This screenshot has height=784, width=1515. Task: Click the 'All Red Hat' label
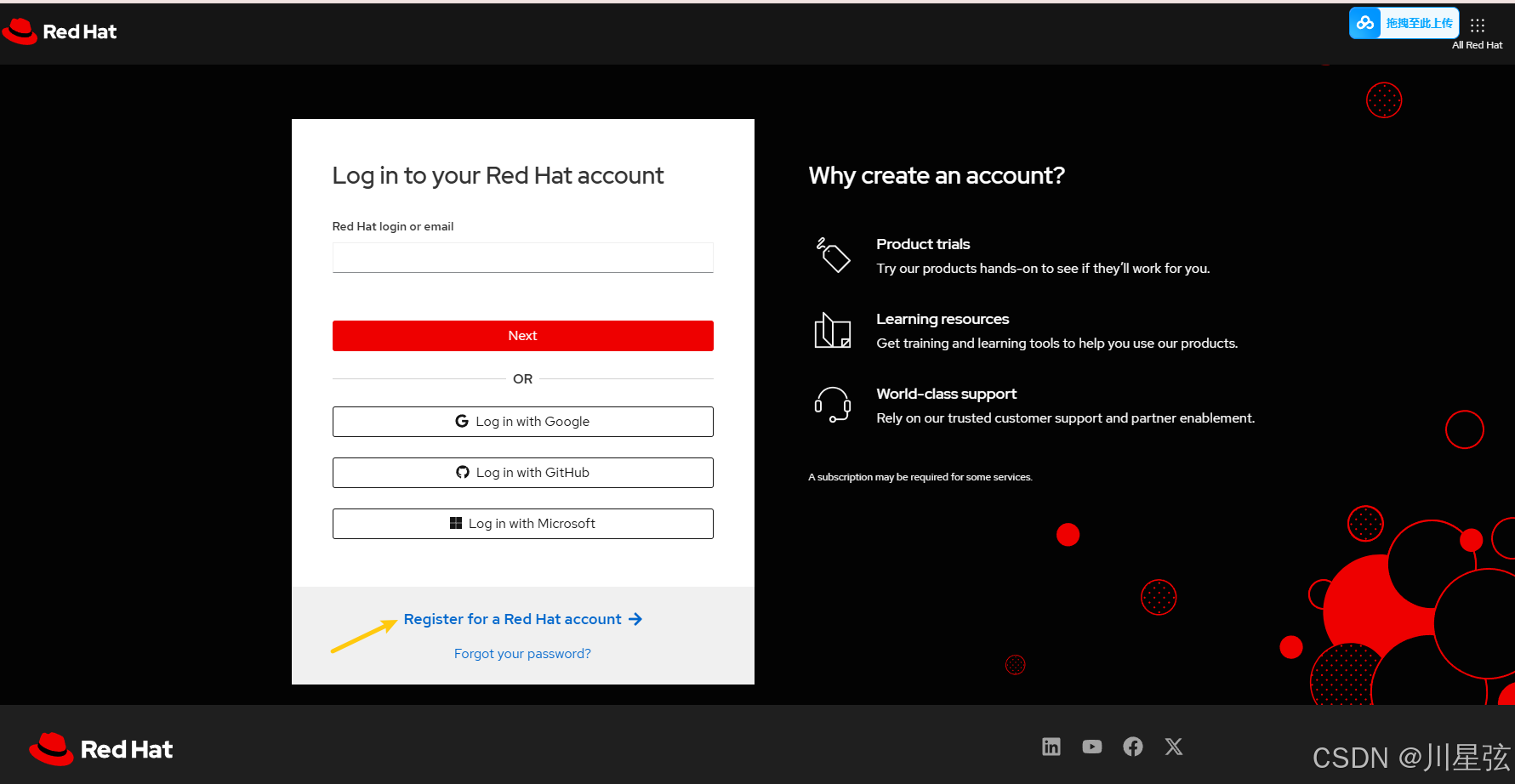1478,45
